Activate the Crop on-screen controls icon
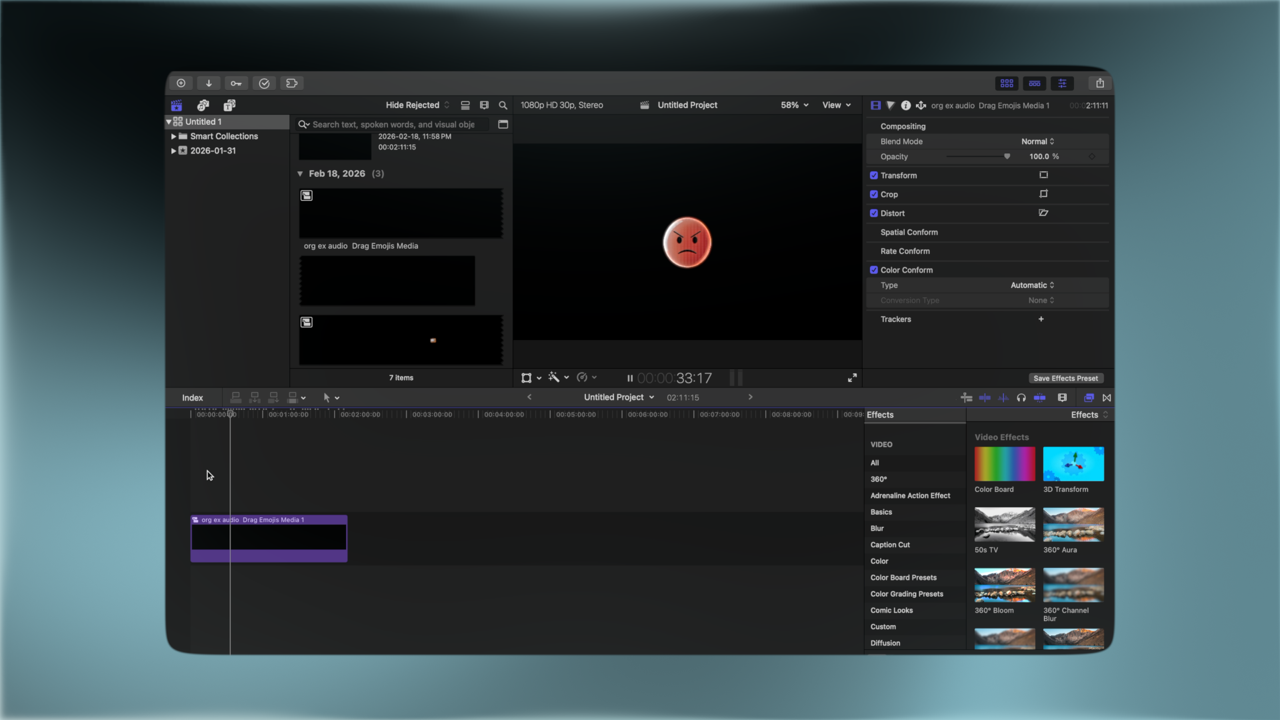The width and height of the screenshot is (1280, 720). coord(1043,194)
